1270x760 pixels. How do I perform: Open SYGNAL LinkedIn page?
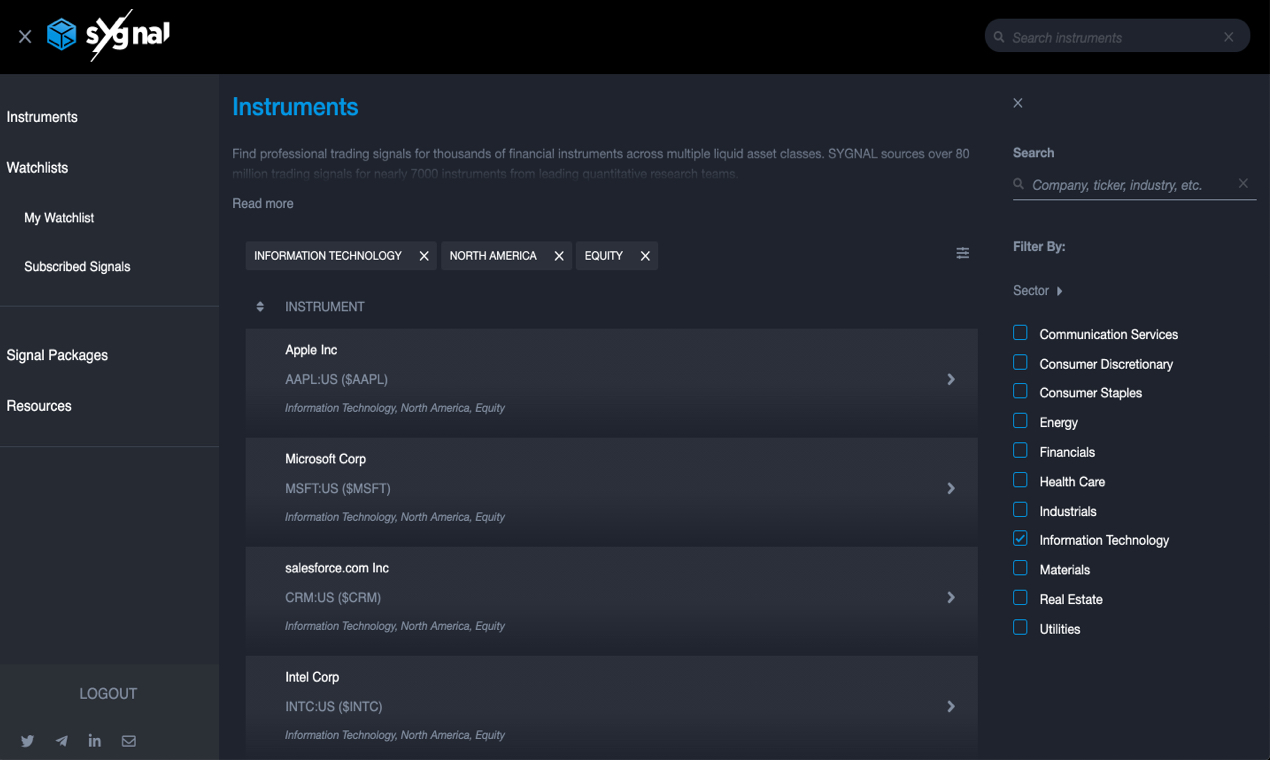click(x=95, y=741)
